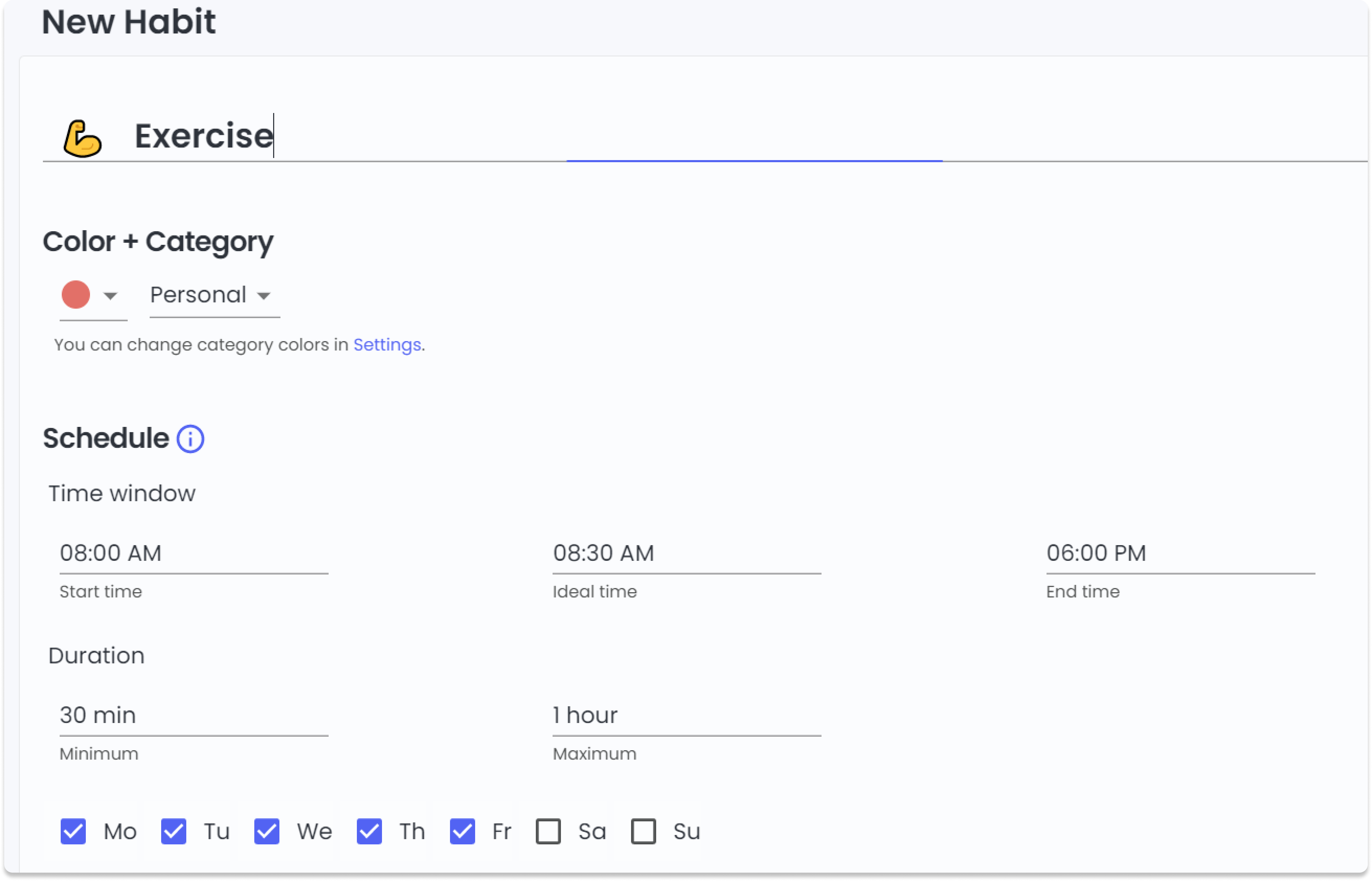Viewport: 1372px width, 881px height.
Task: Uncheck the Monday checkbox
Action: [x=73, y=831]
